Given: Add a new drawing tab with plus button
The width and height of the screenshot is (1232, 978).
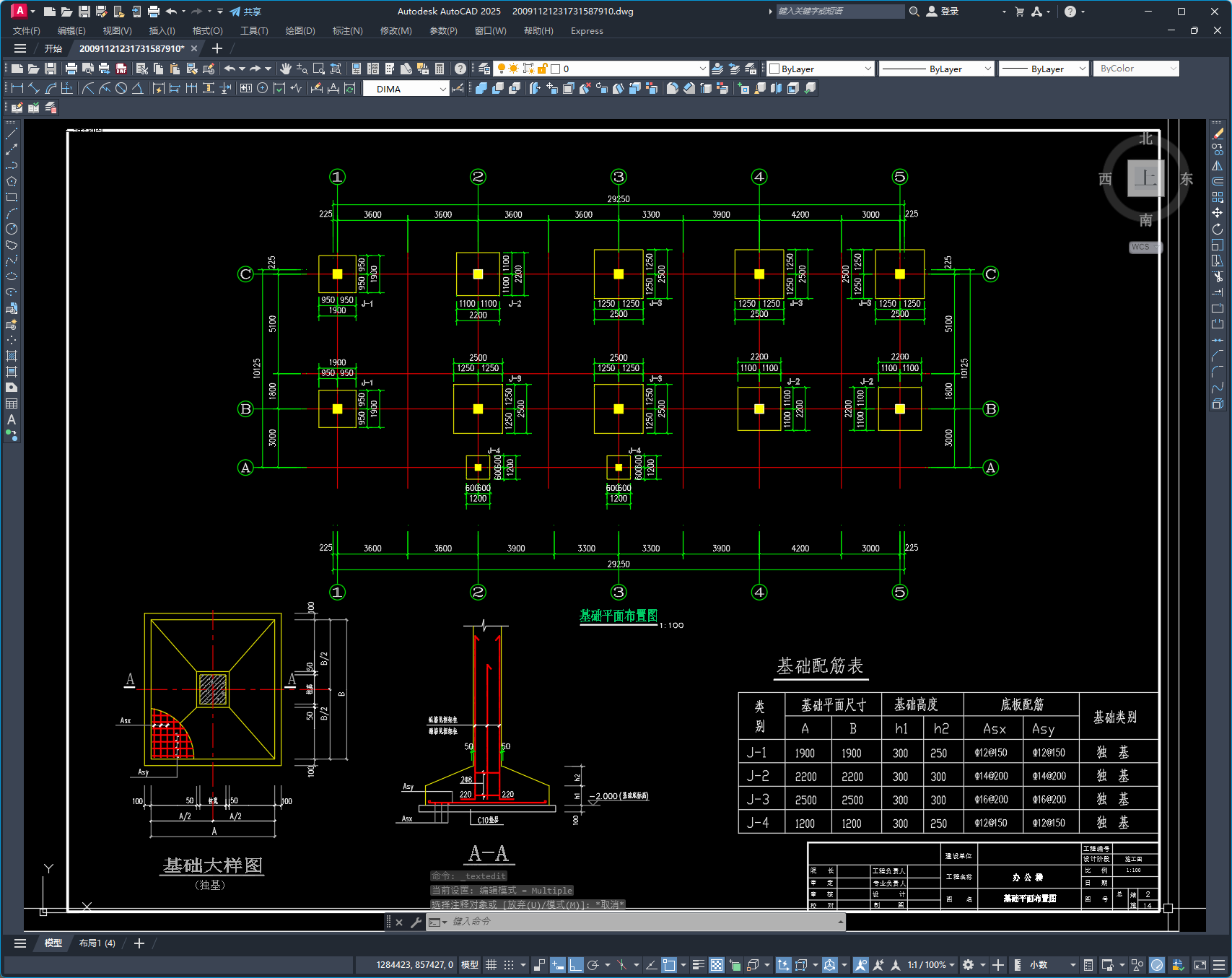Looking at the screenshot, I should [217, 48].
